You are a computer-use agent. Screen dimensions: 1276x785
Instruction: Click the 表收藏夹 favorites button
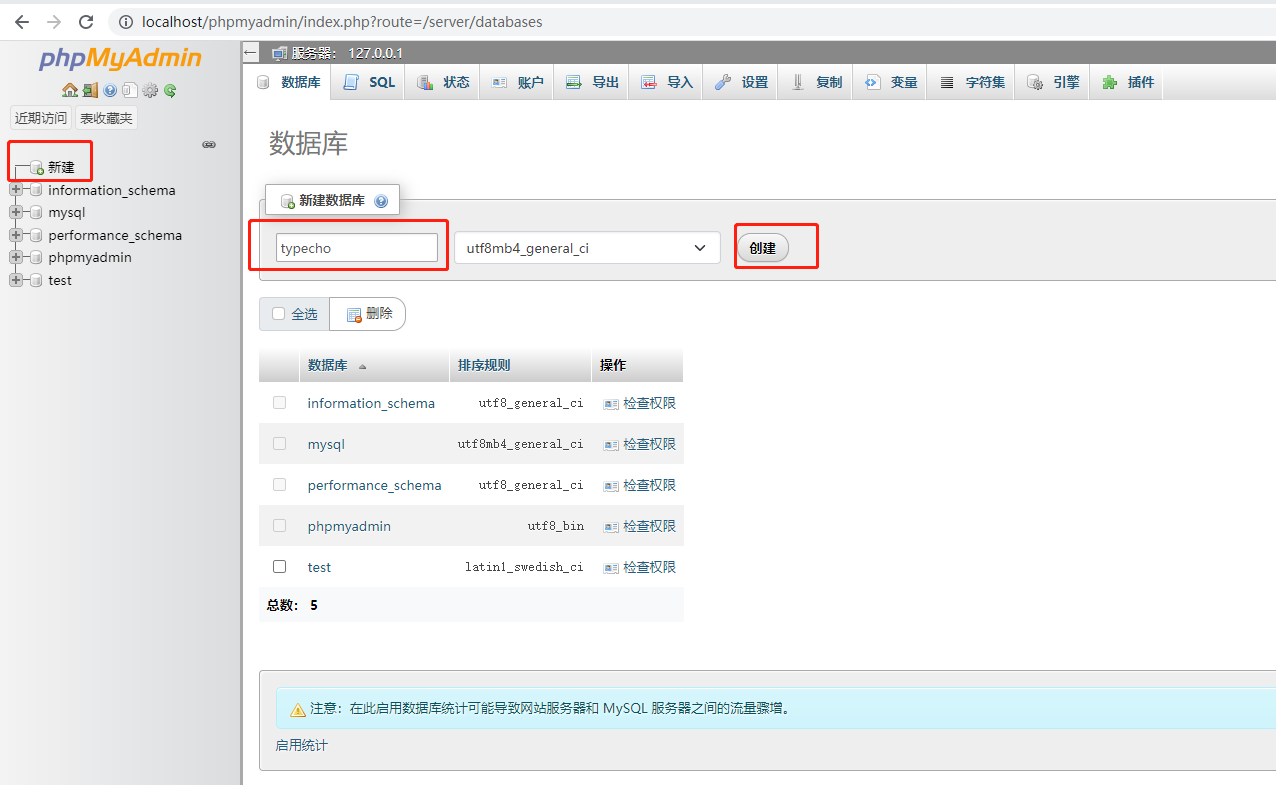pyautogui.click(x=106, y=118)
